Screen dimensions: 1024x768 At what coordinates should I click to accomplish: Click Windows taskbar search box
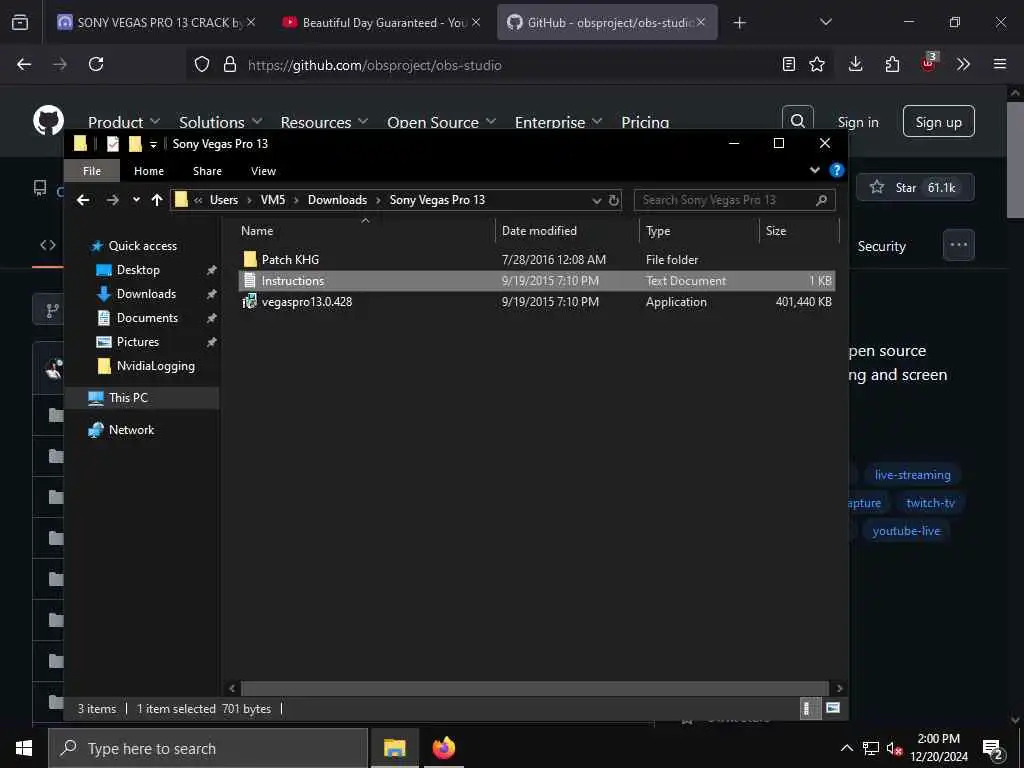point(208,748)
